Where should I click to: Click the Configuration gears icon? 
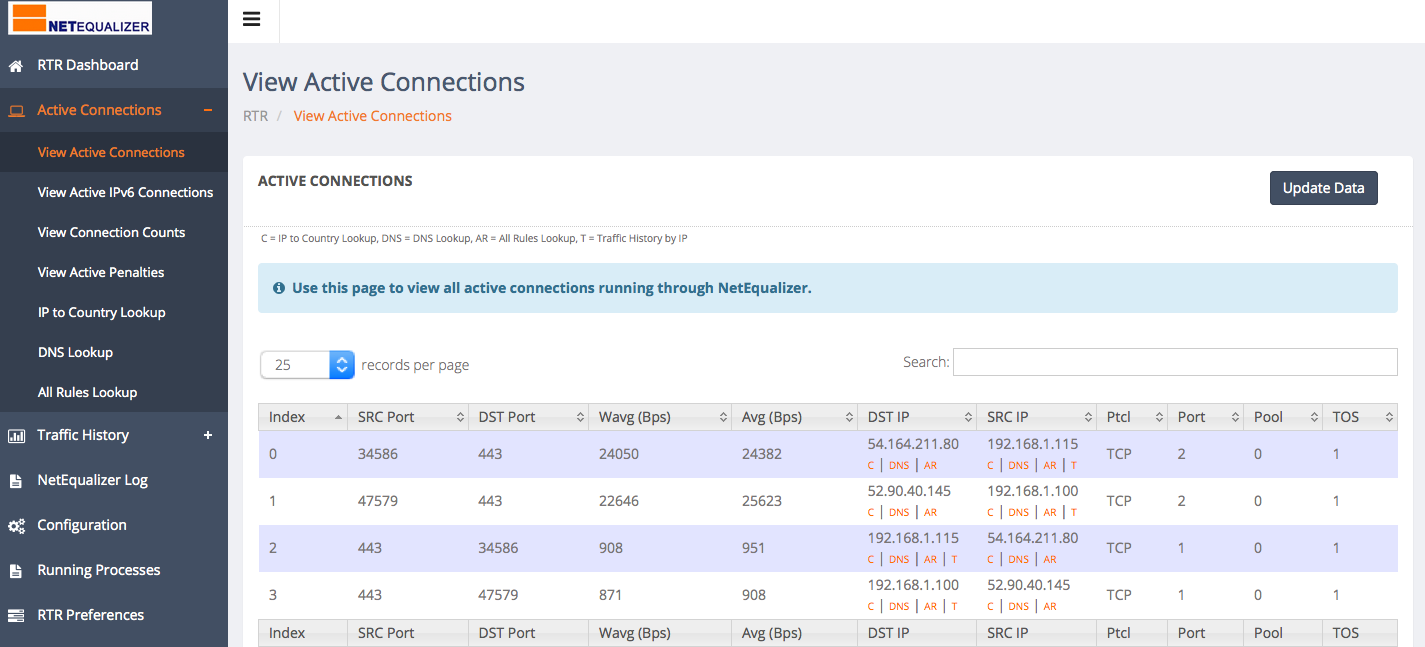[16, 526]
